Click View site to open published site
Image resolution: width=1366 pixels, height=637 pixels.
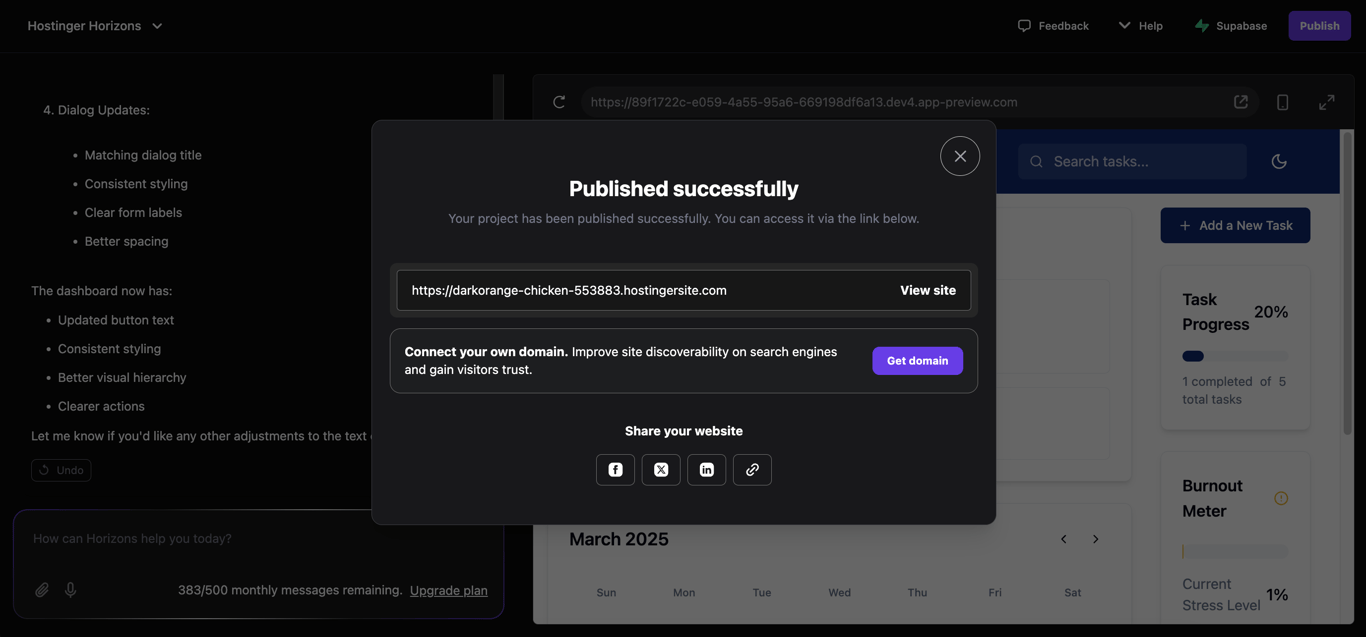pyautogui.click(x=927, y=290)
